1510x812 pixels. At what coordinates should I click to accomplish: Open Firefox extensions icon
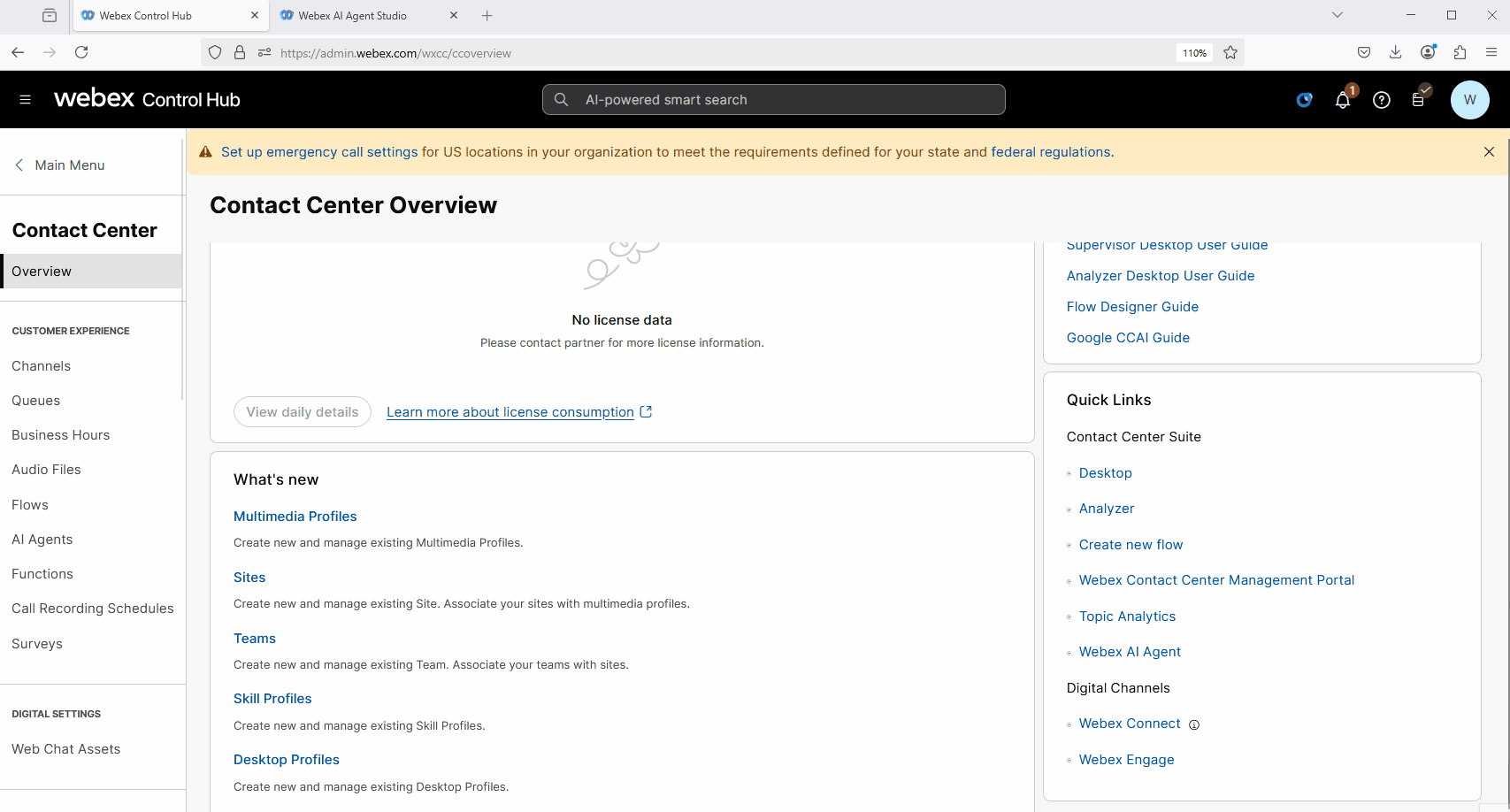pyautogui.click(x=1460, y=53)
